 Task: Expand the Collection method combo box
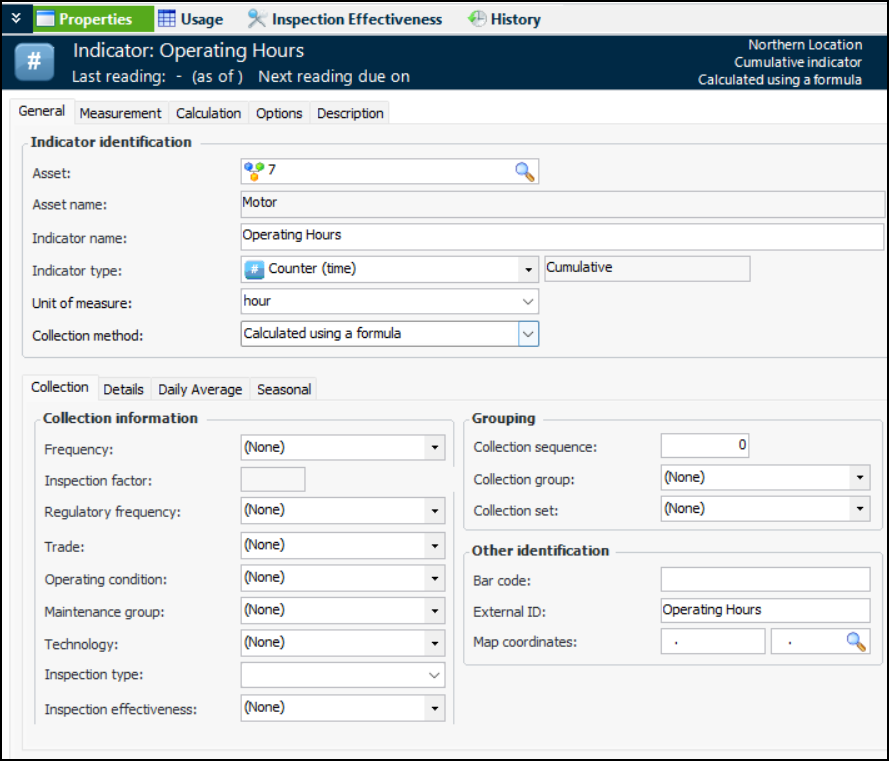tap(528, 334)
